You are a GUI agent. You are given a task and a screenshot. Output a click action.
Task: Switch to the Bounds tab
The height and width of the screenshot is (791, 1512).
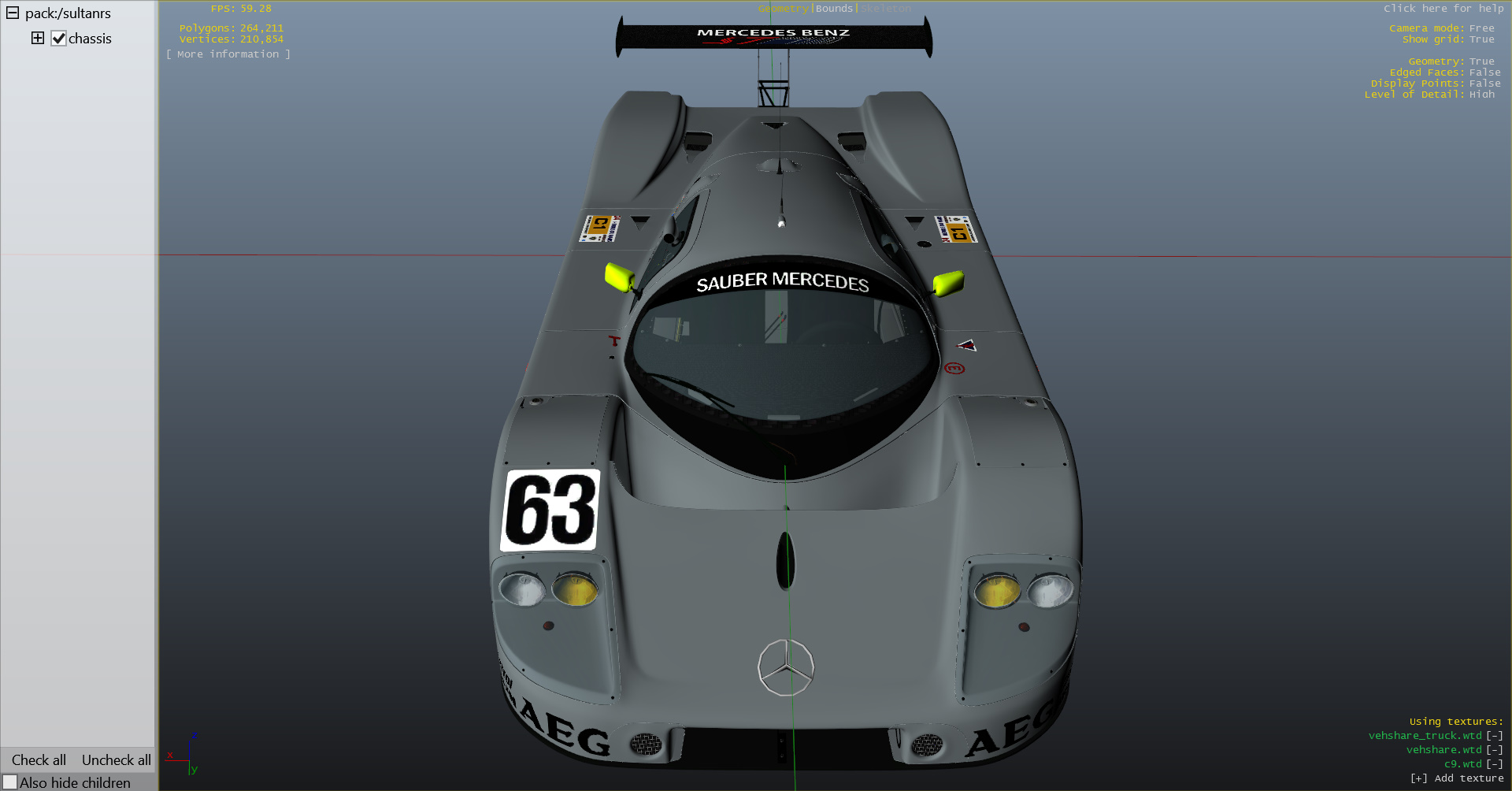(834, 8)
